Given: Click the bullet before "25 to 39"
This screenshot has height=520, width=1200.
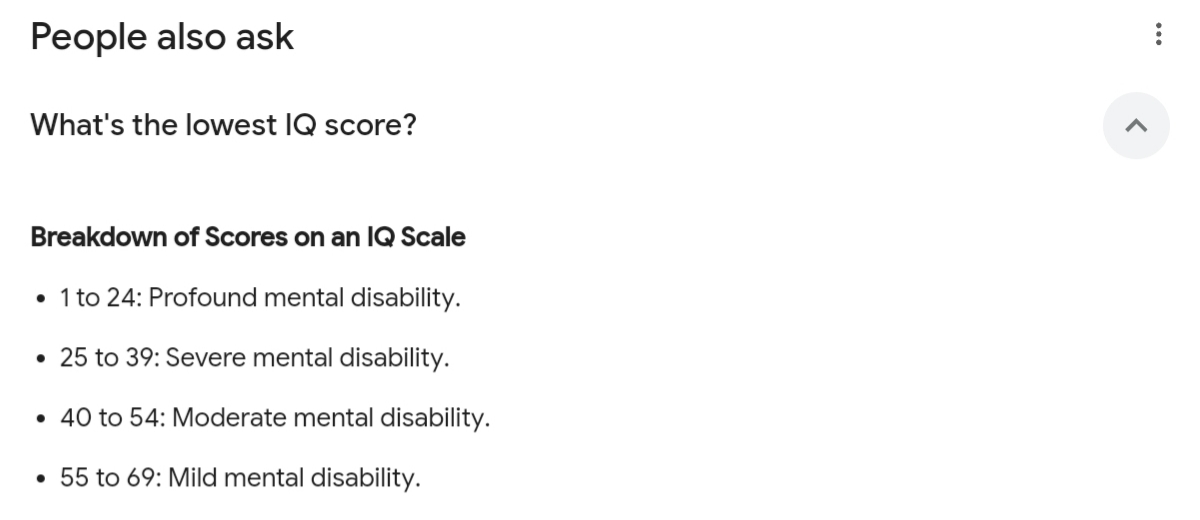Looking at the screenshot, I should [x=39, y=359].
